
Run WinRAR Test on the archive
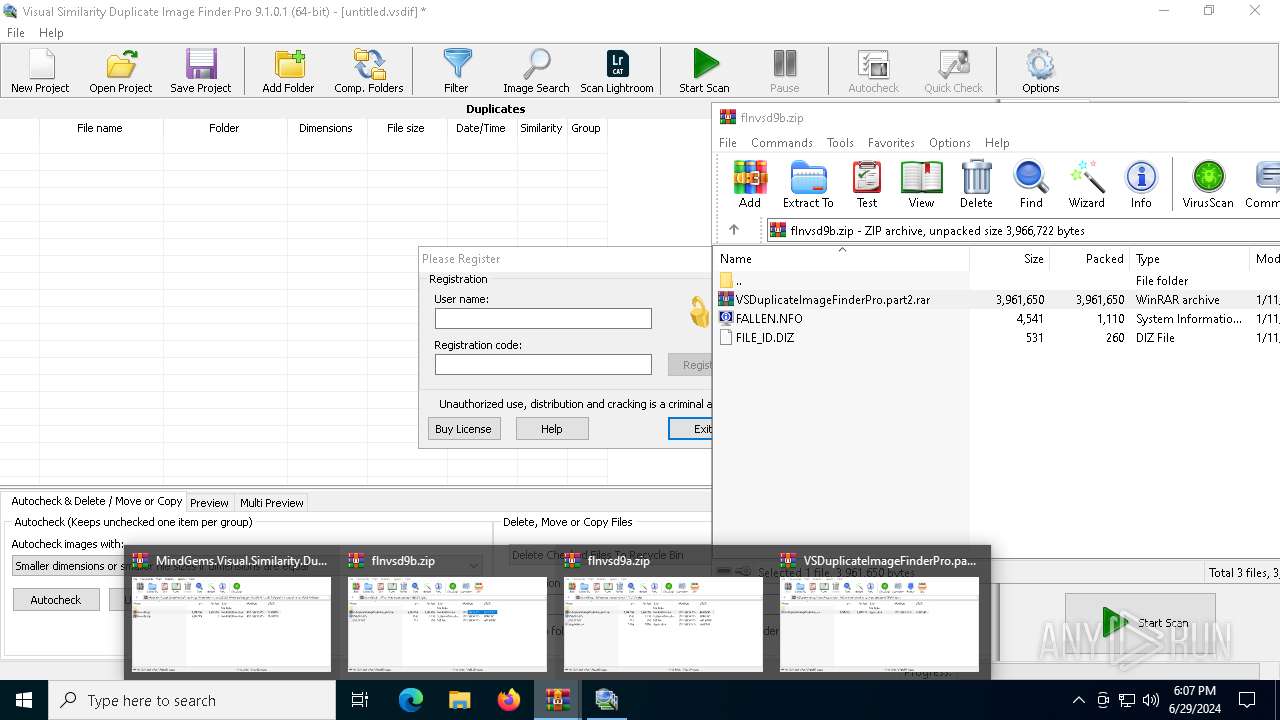867,185
